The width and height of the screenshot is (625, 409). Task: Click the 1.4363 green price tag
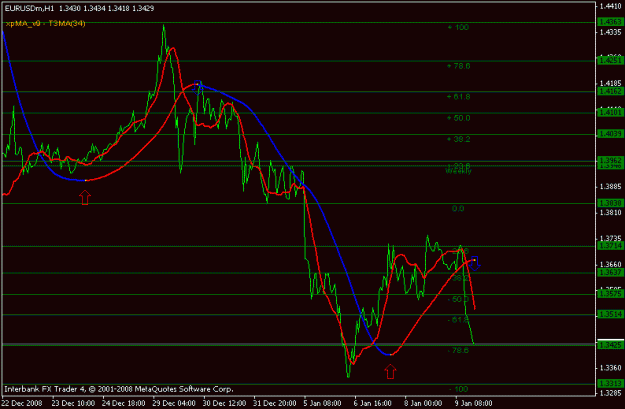coord(610,22)
